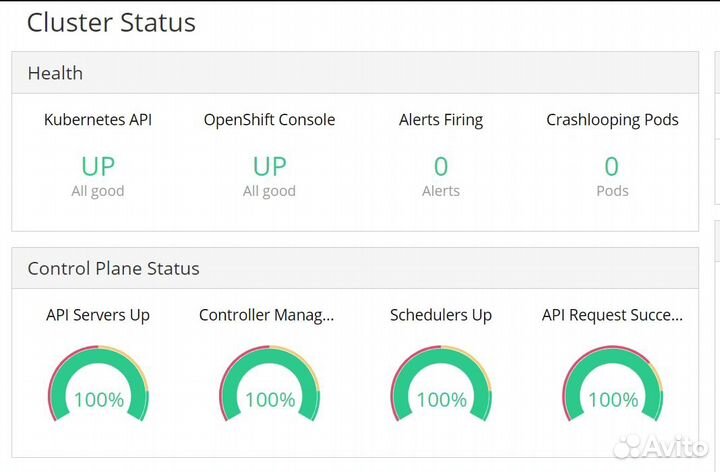720x472 pixels.
Task: Open the OpenShift Console stat title
Action: (x=269, y=120)
